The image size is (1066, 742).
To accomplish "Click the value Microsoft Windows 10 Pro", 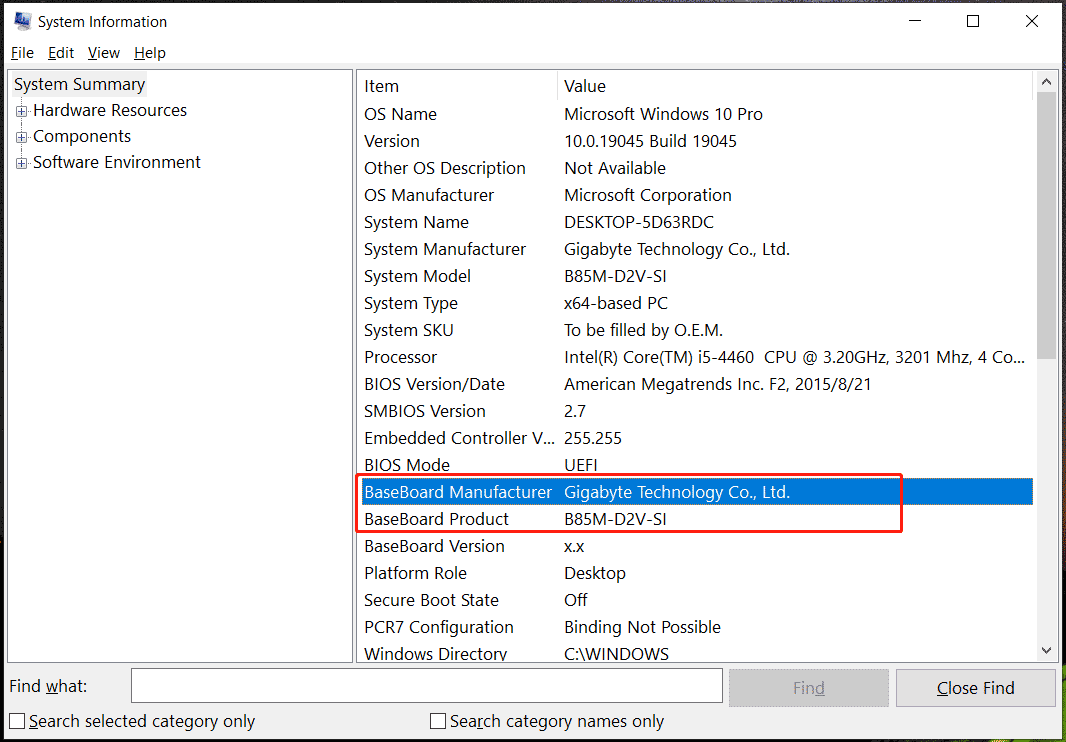I will [663, 114].
